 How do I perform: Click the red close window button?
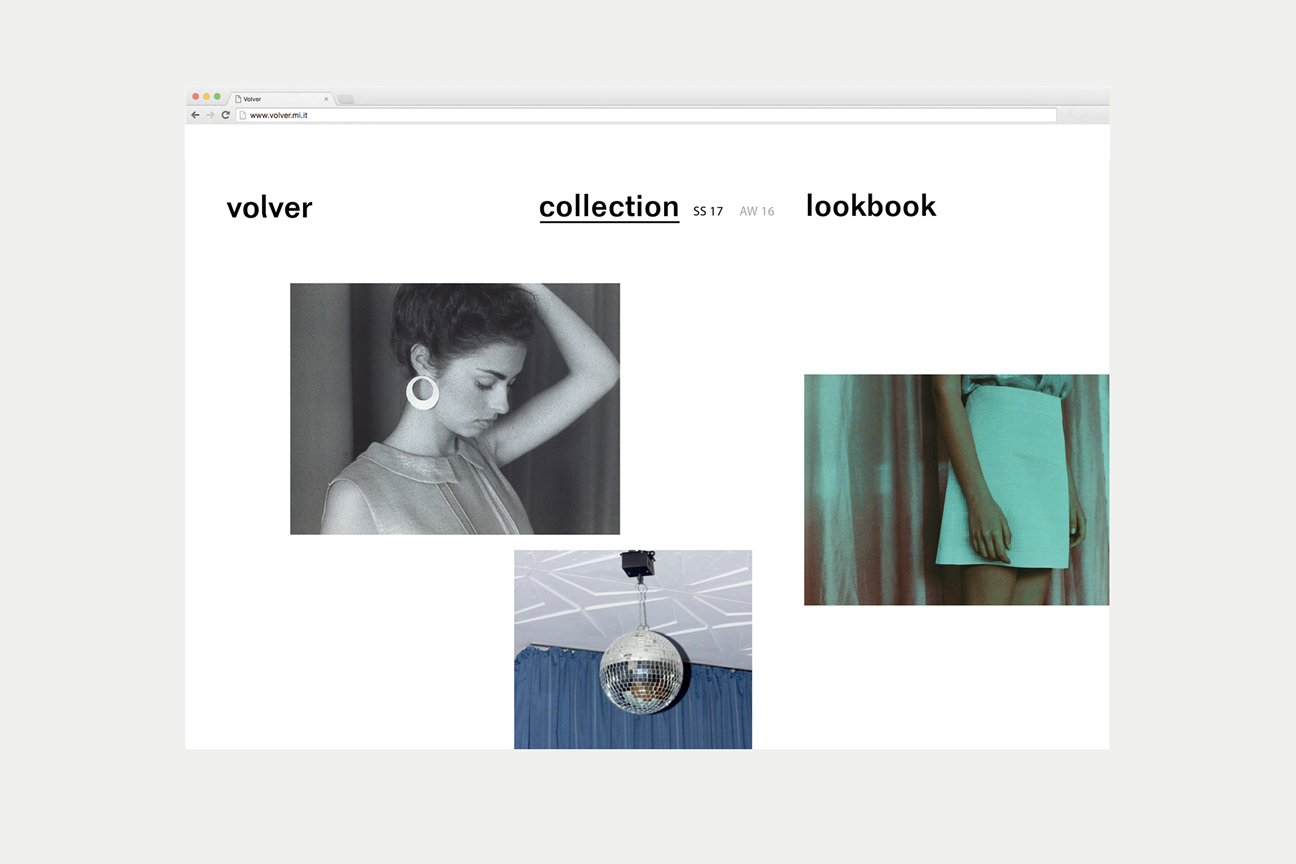(196, 97)
